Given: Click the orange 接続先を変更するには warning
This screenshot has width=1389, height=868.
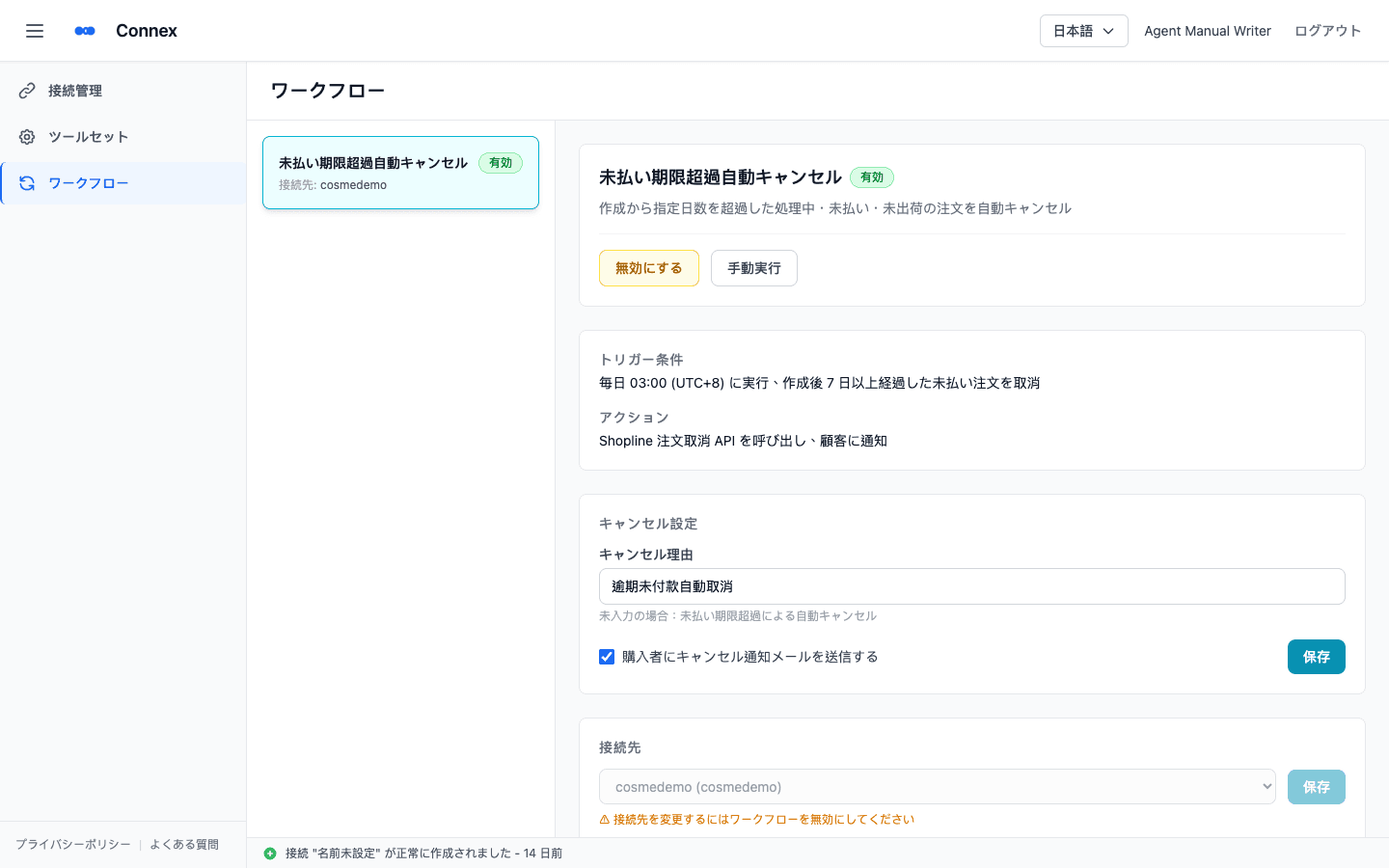Looking at the screenshot, I should click(756, 820).
